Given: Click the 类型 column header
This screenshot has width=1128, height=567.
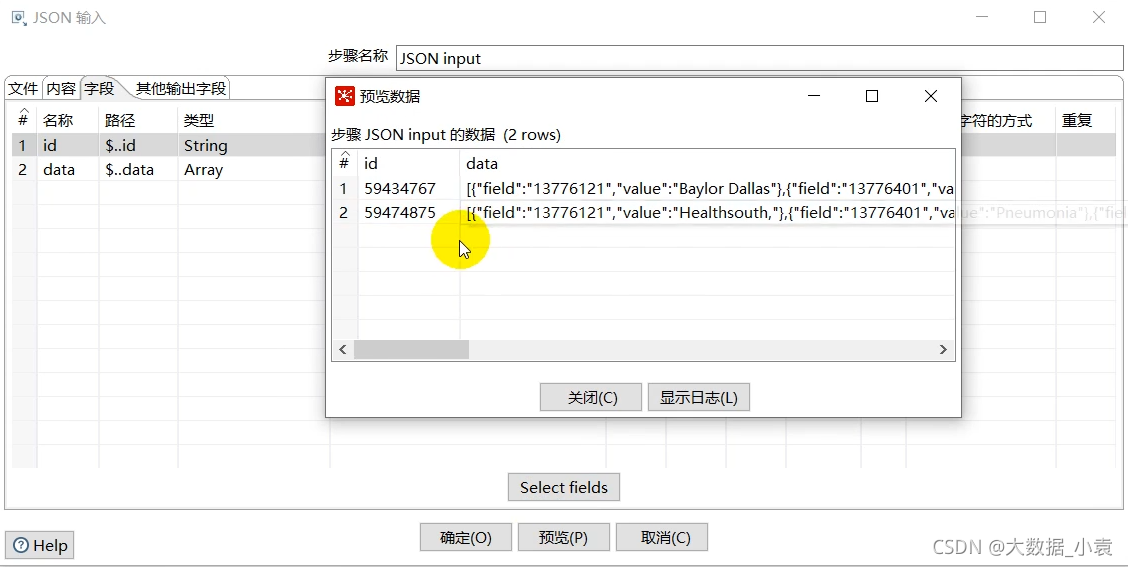Looking at the screenshot, I should tap(253, 120).
